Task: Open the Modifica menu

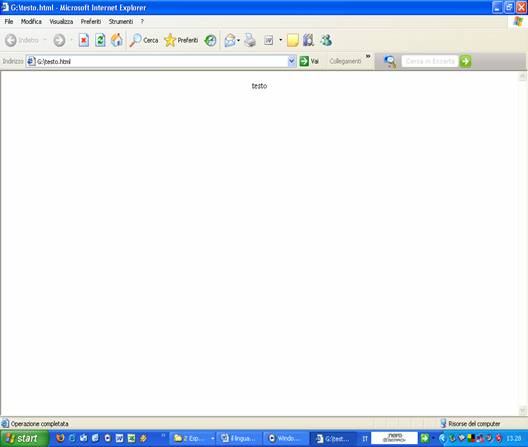Action: pos(31,22)
